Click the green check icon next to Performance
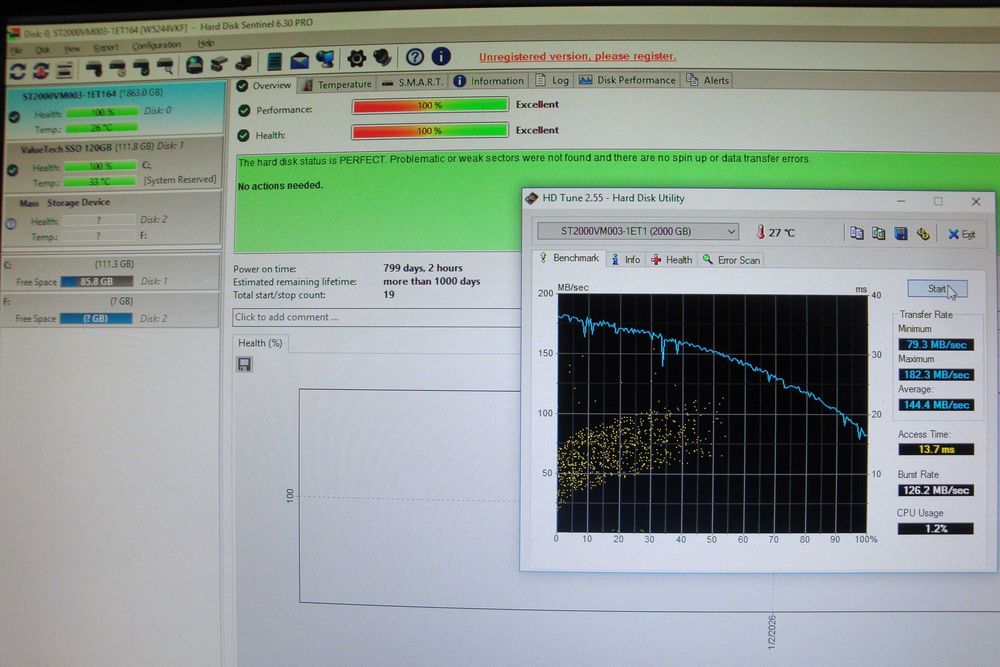This screenshot has width=1000, height=667. click(244, 110)
